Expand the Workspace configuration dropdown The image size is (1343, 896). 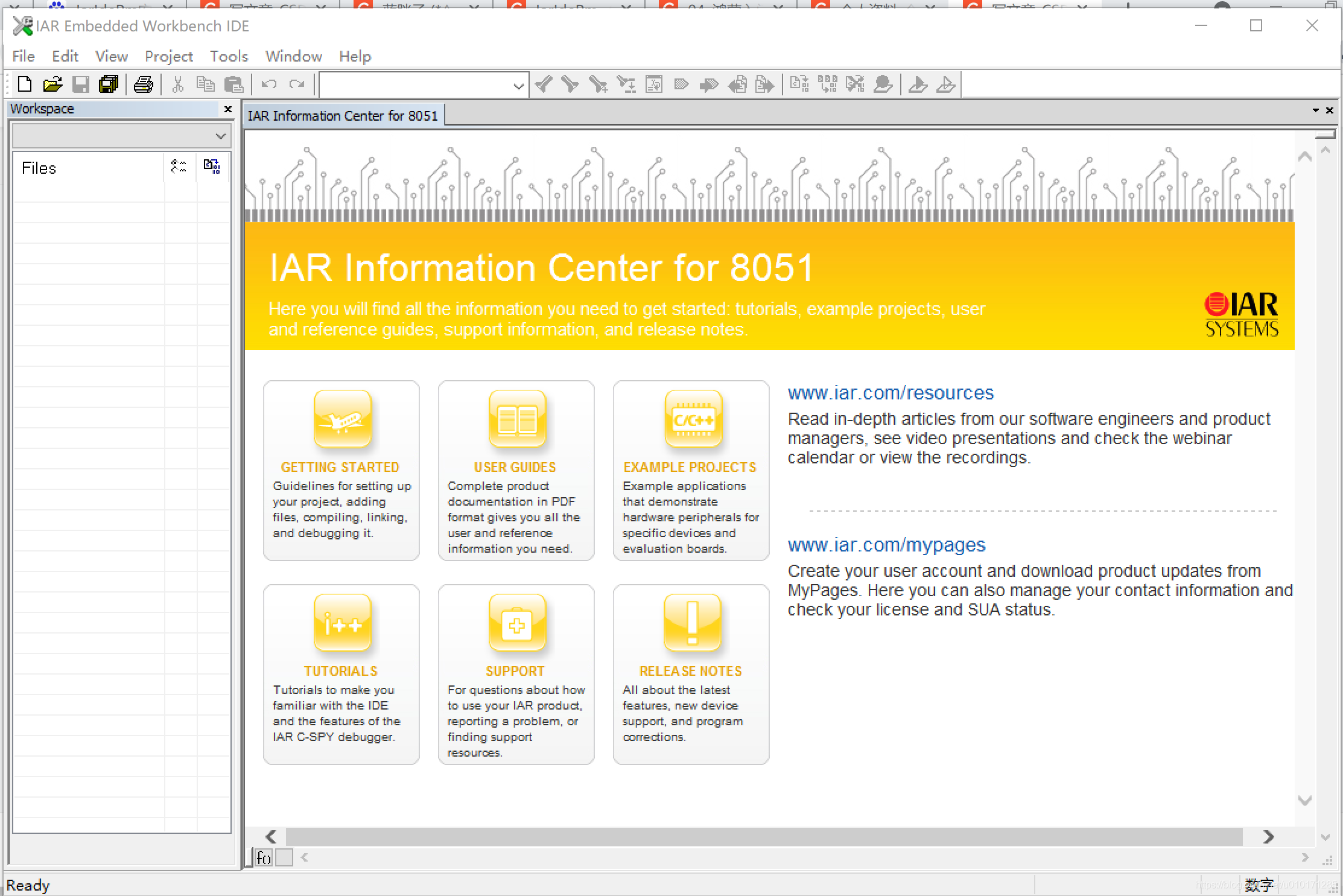[220, 136]
